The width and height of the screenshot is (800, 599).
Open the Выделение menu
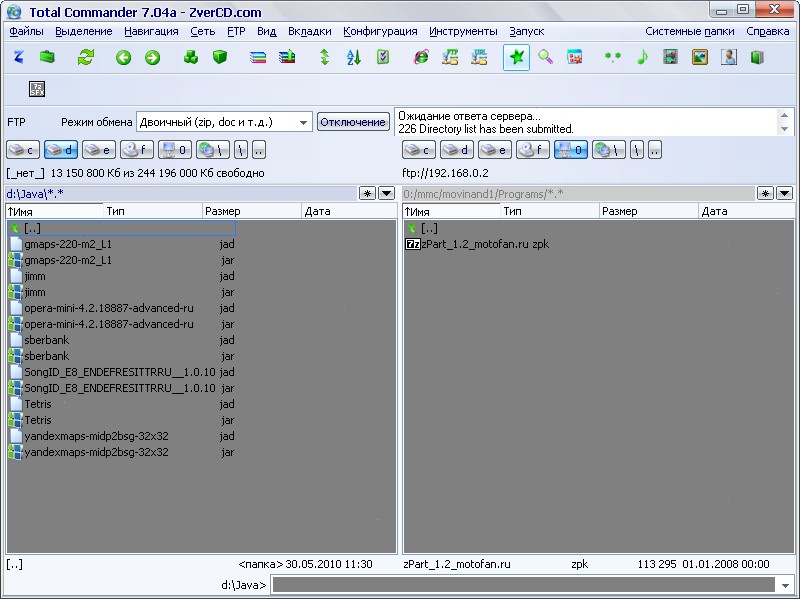coord(84,31)
